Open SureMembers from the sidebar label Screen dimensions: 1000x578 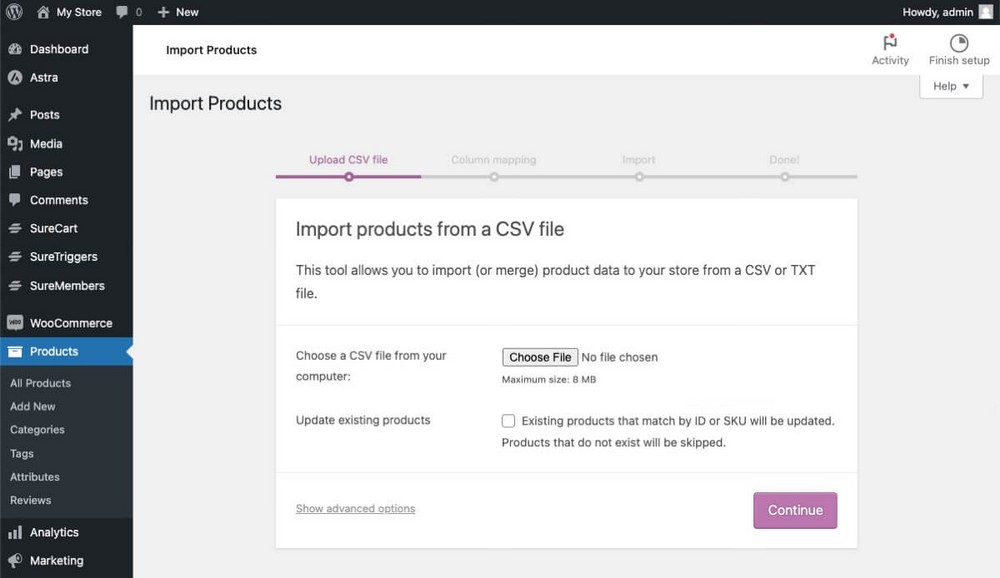point(67,286)
